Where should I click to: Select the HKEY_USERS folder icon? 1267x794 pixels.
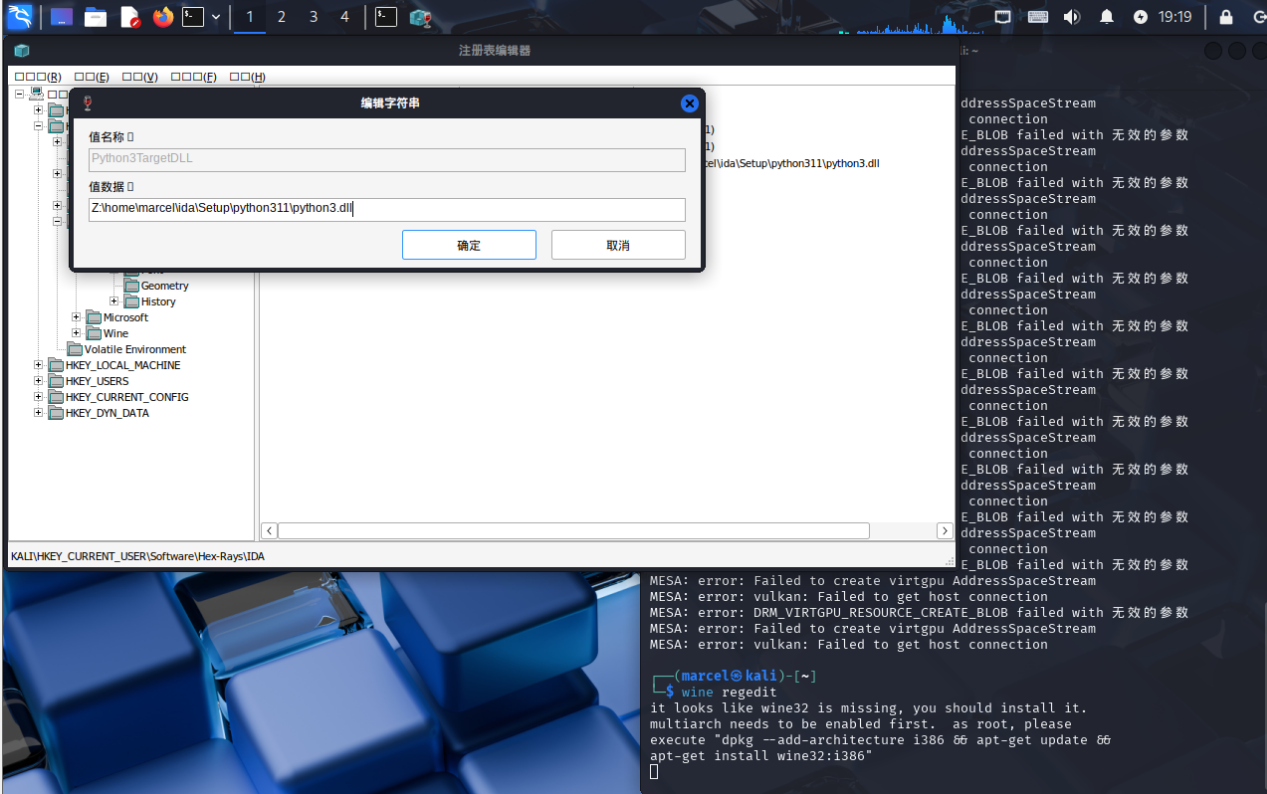coord(56,381)
